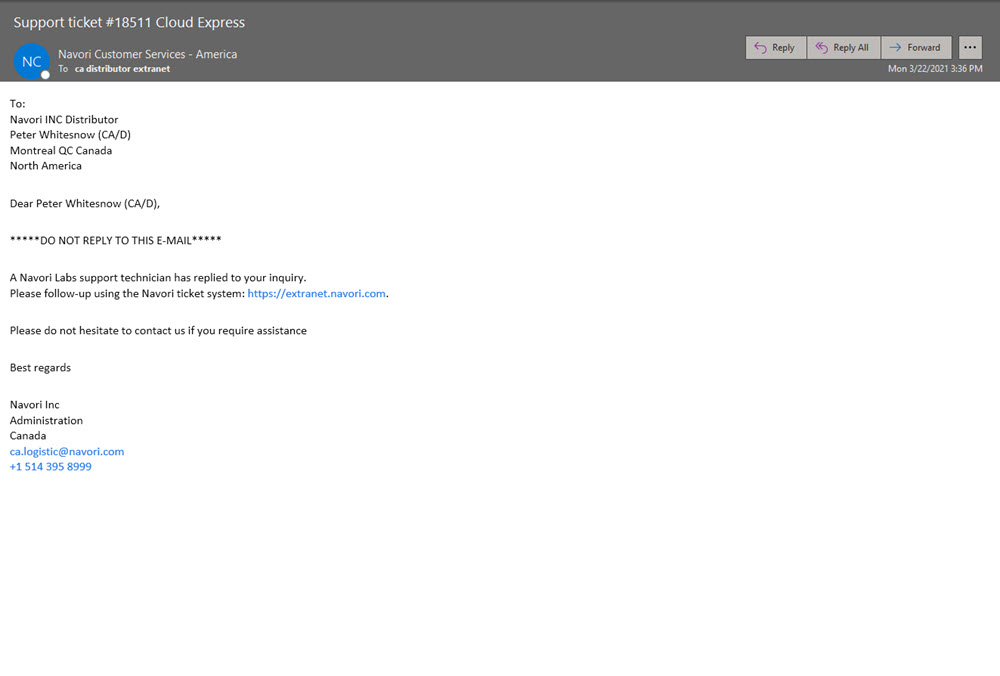Click the Navori Labs support technician sentence

pos(158,278)
